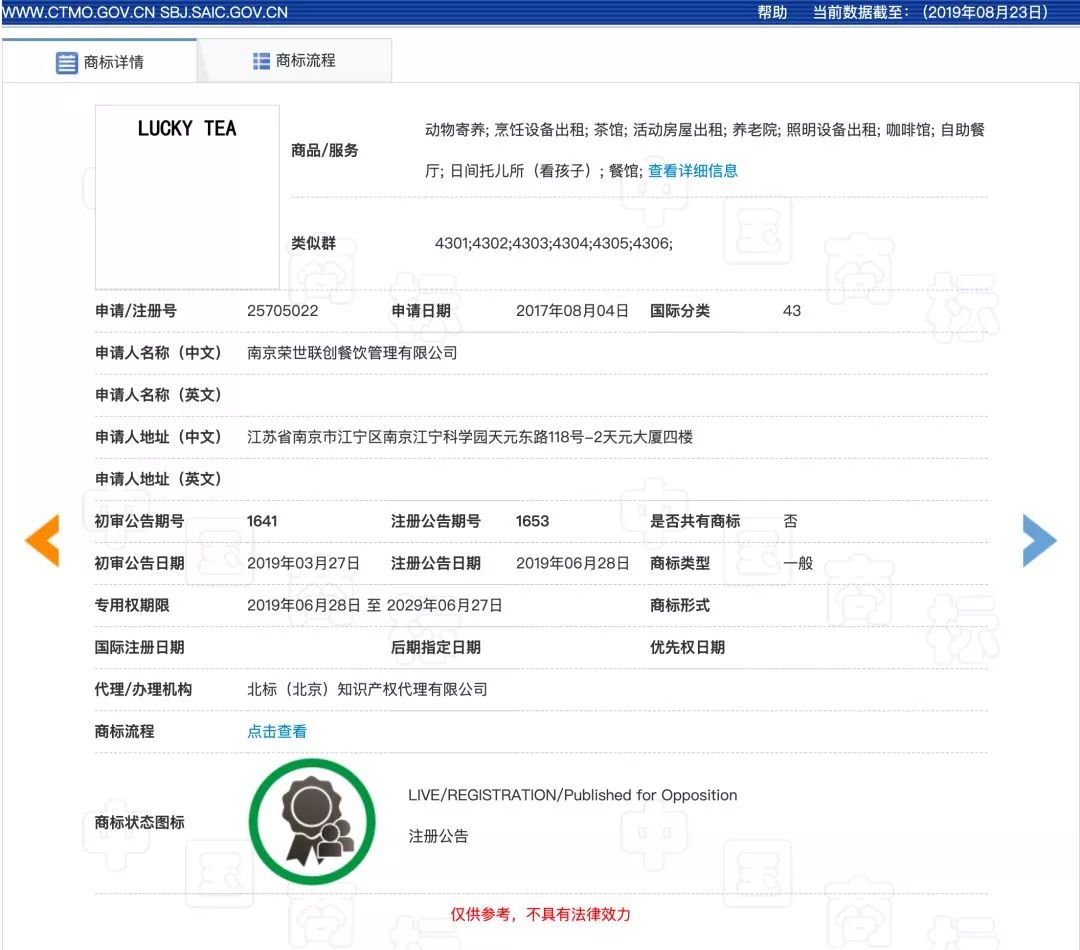Select exclusive right period 2019年06月28日 至 2029年06月27日
1080x950 pixels.
(375, 605)
